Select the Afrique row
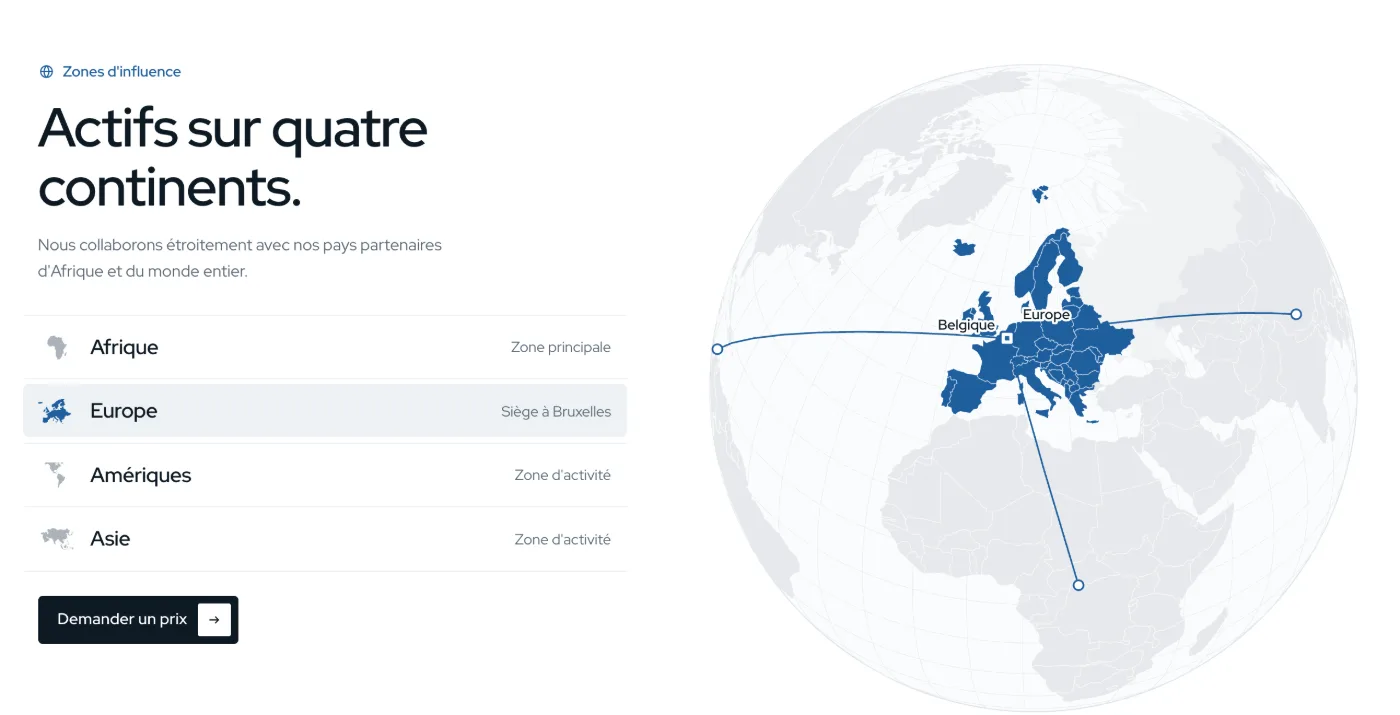Viewport: 1400px width, 715px height. click(325, 347)
